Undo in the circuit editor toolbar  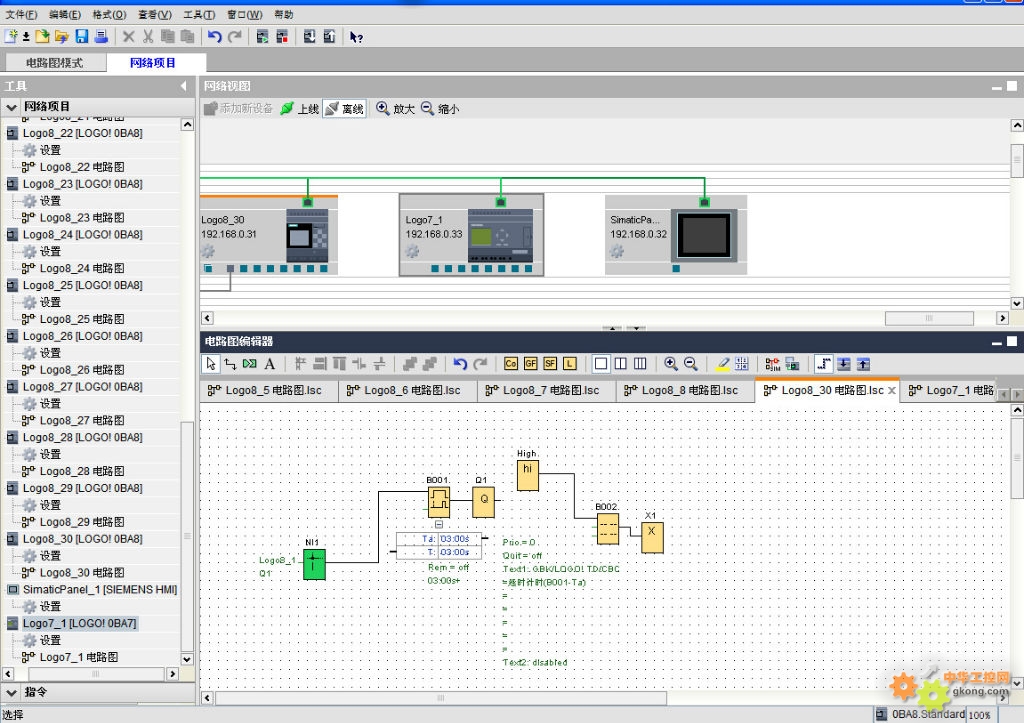[x=460, y=364]
